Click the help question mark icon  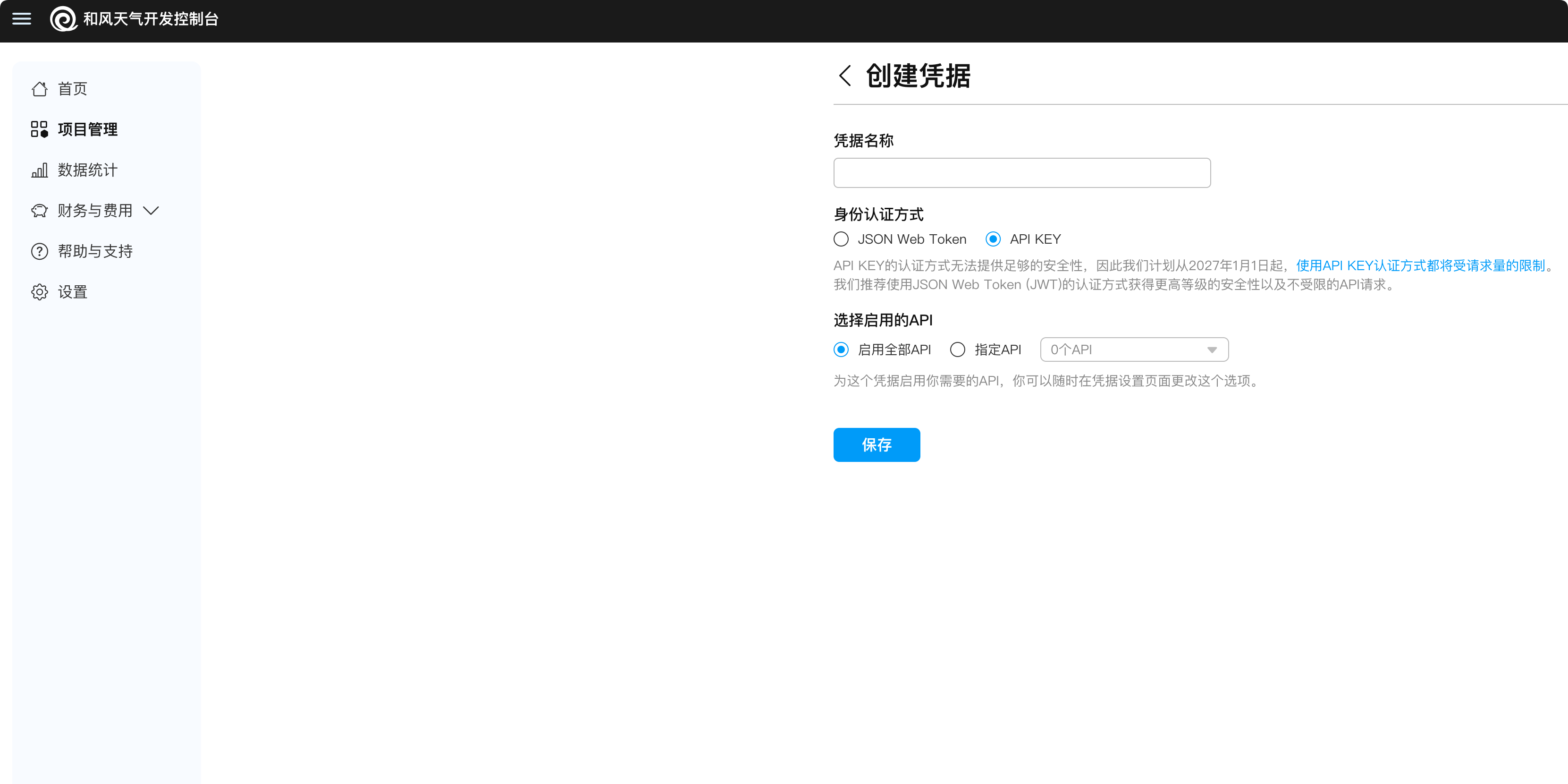(40, 251)
